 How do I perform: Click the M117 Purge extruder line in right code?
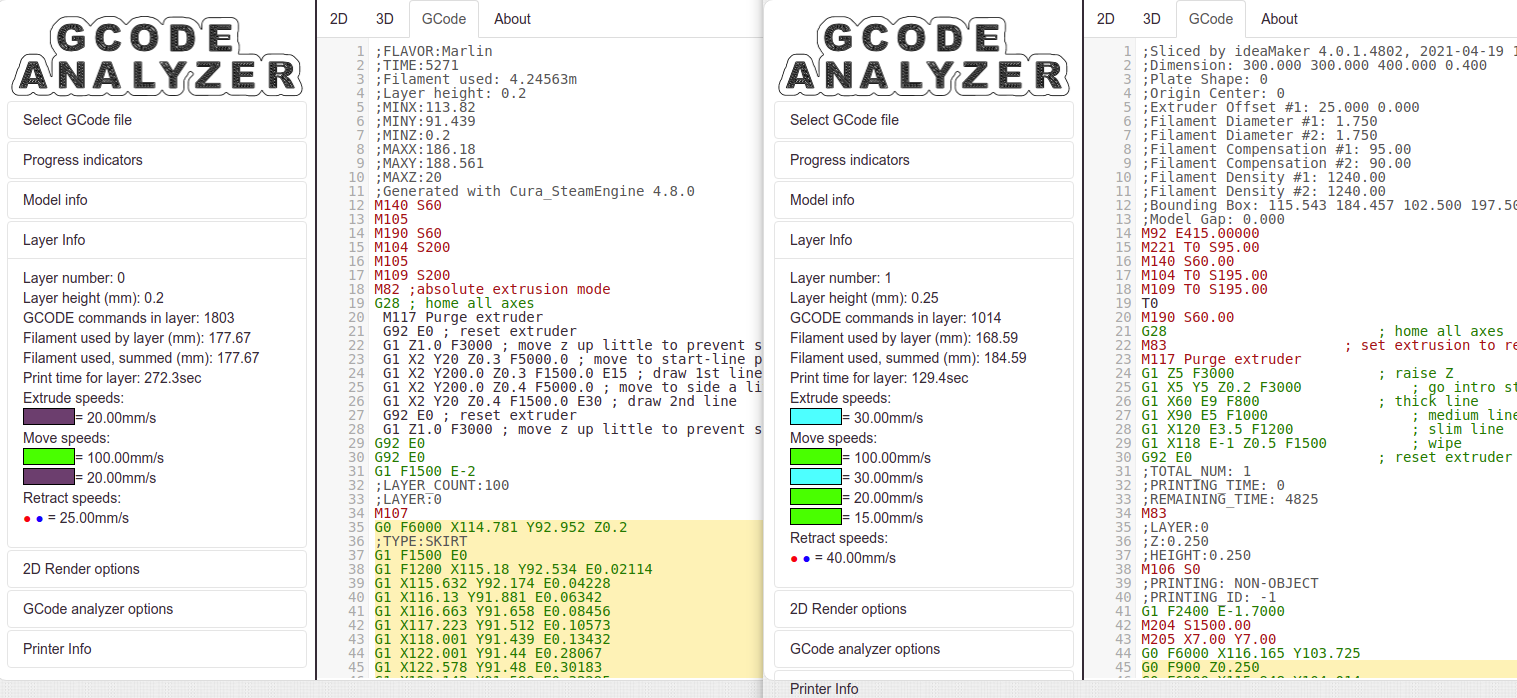pyautogui.click(x=1221, y=359)
